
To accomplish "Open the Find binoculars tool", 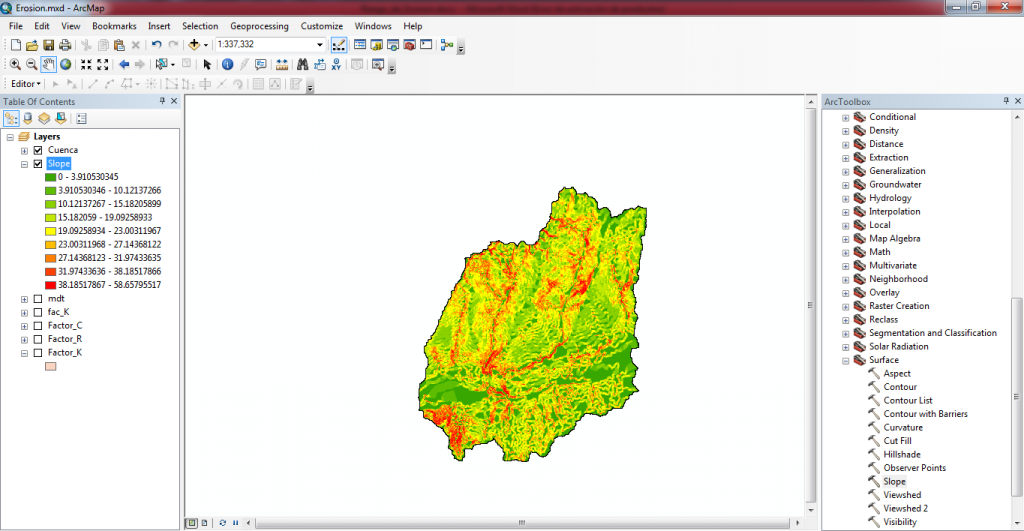I will click(x=301, y=64).
